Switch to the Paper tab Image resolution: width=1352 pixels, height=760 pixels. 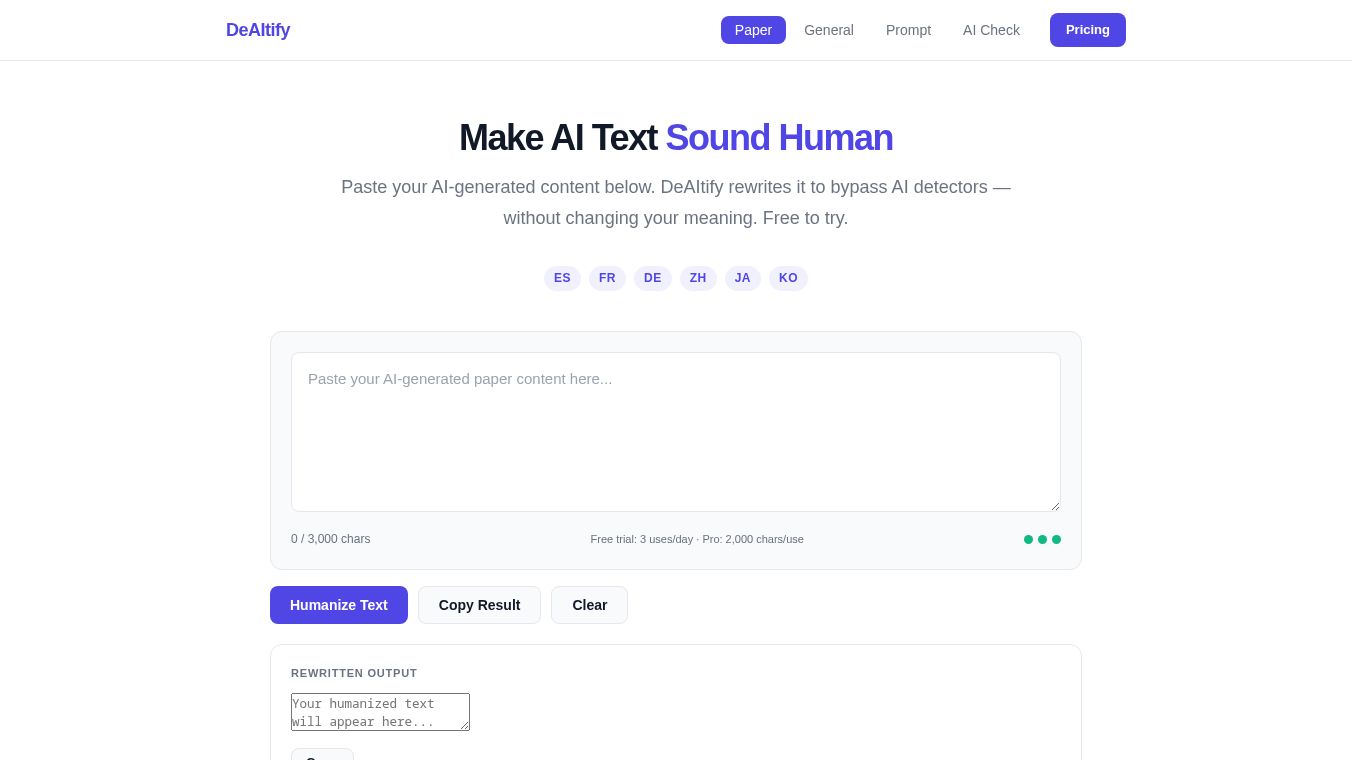tap(753, 30)
